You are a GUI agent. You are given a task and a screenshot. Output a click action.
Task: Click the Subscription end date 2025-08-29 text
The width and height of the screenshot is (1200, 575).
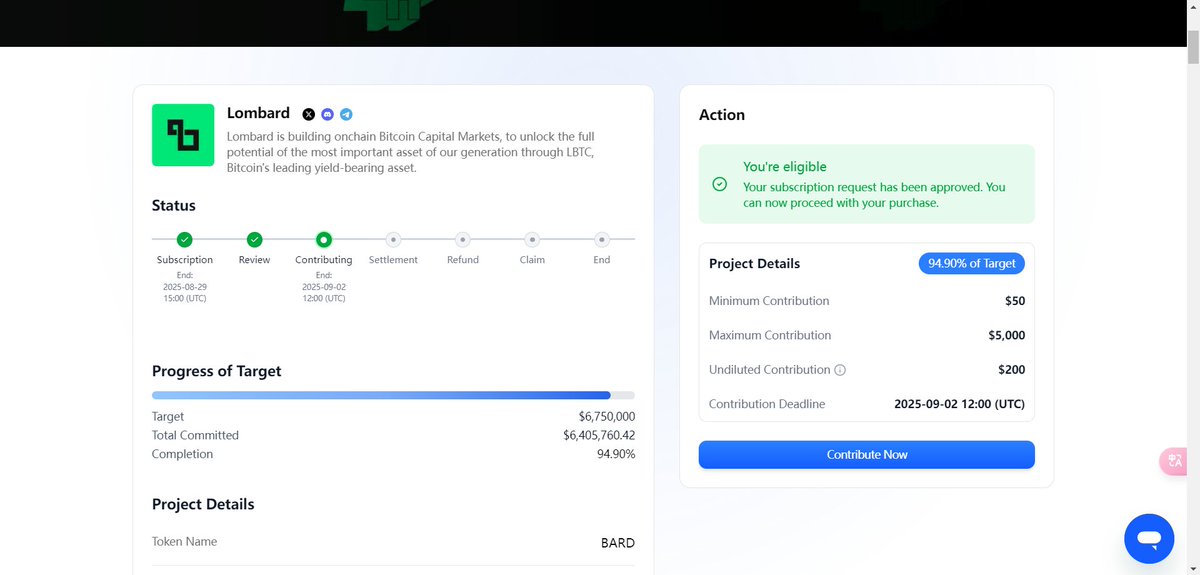pos(185,286)
